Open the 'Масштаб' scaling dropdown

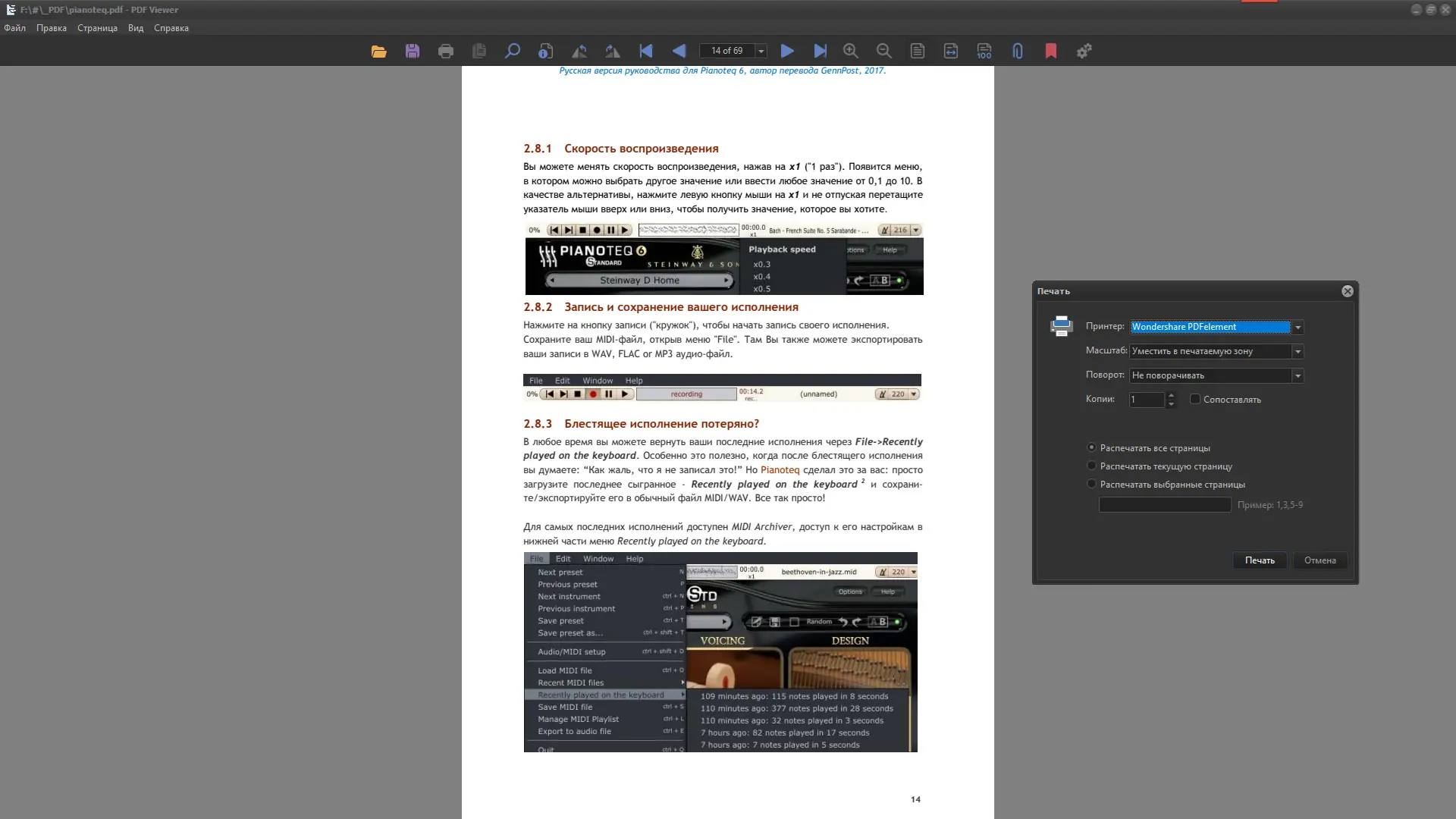1297,351
